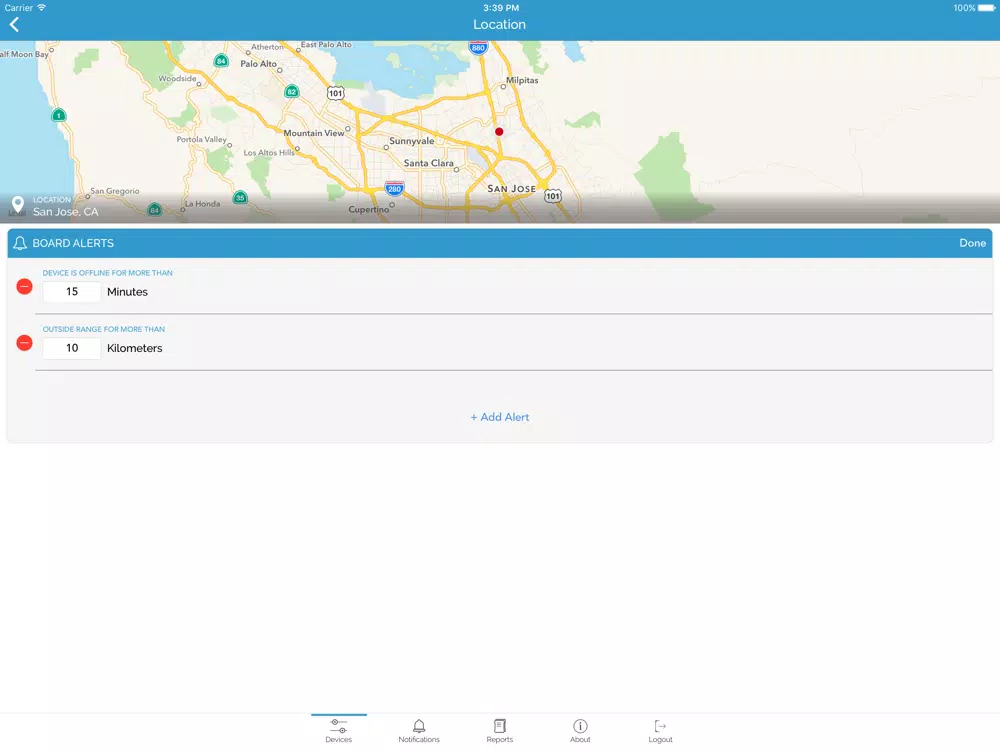Viewport: 1000px width, 750px height.
Task: Click the Board Alerts bell icon
Action: (20, 243)
